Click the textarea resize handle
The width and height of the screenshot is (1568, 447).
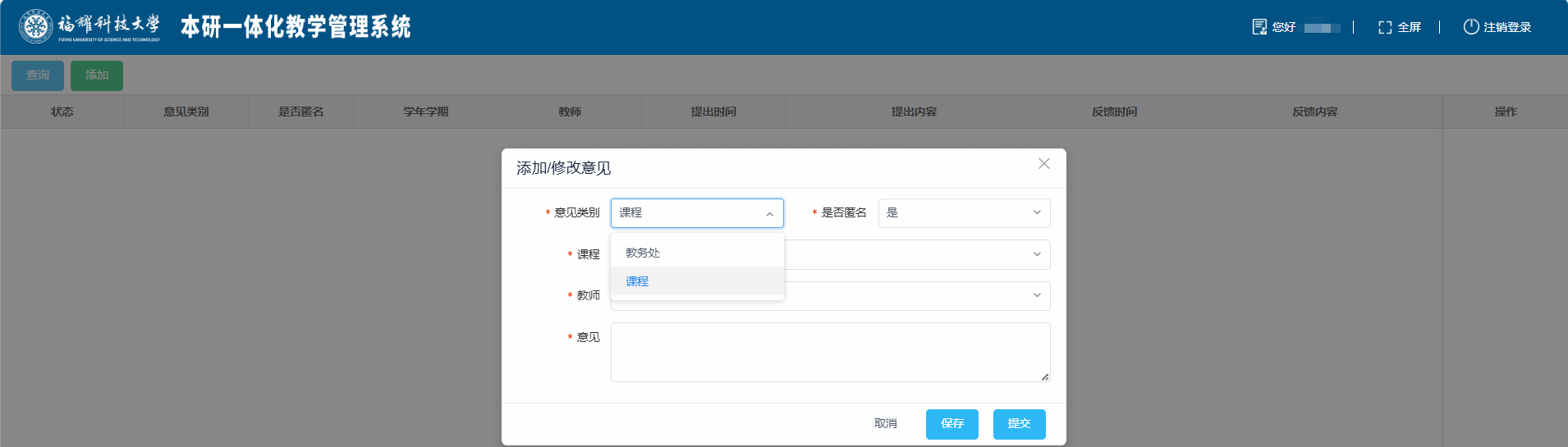(1044, 377)
